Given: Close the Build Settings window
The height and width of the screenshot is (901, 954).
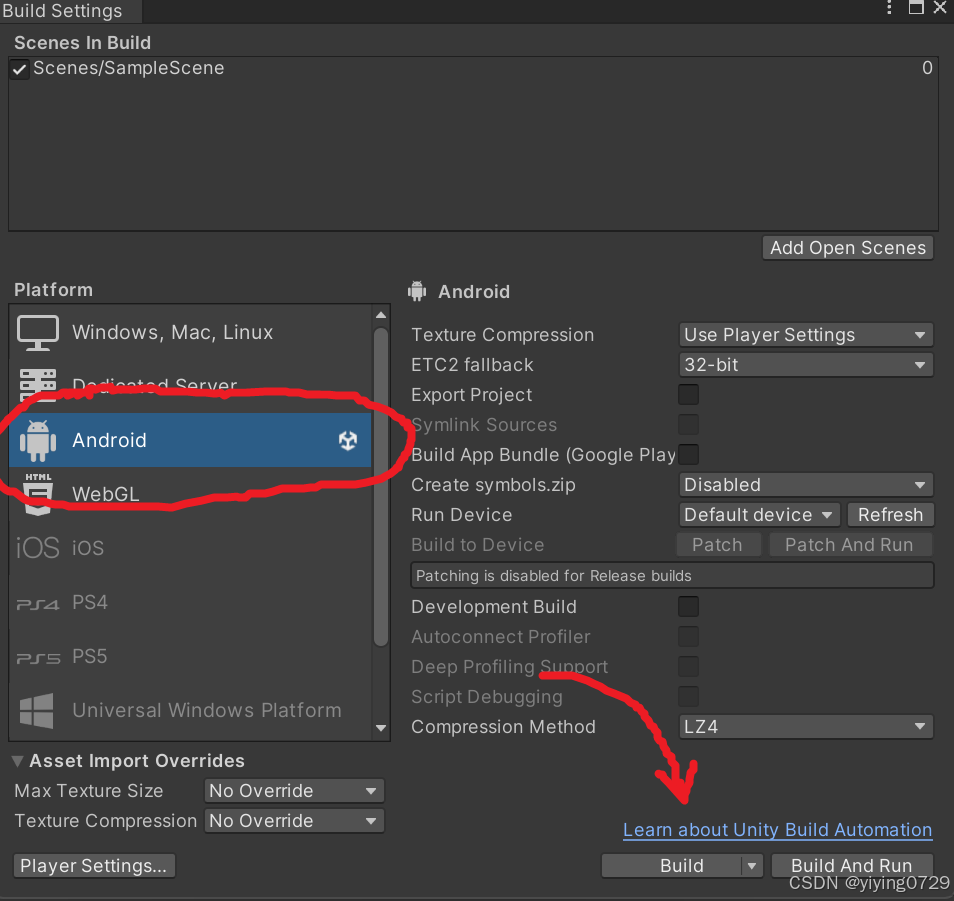Looking at the screenshot, I should (940, 8).
